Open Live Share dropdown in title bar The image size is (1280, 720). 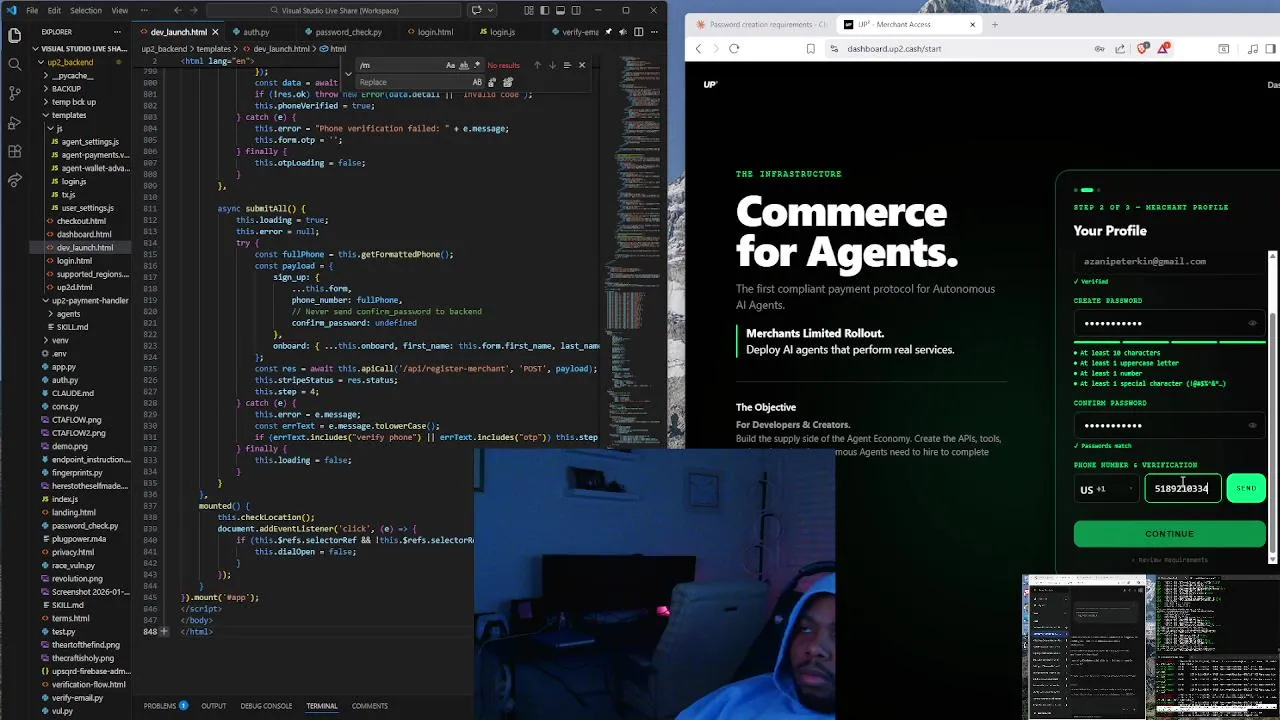coord(490,10)
